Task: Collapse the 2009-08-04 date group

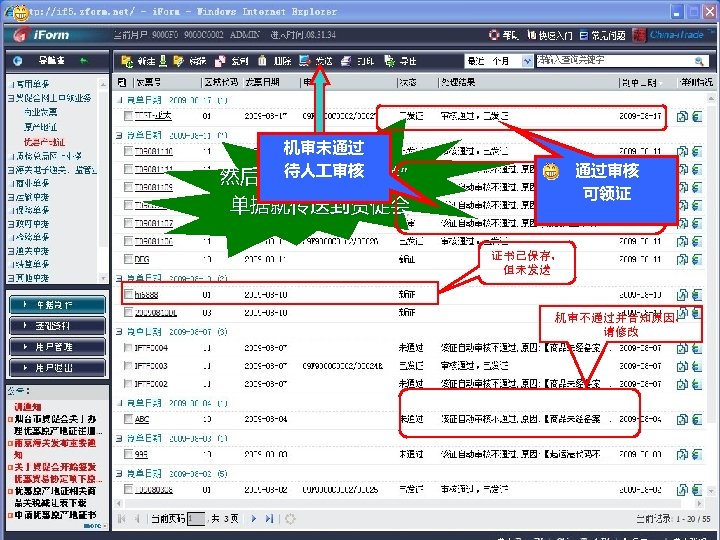Action: pyautogui.click(x=119, y=403)
